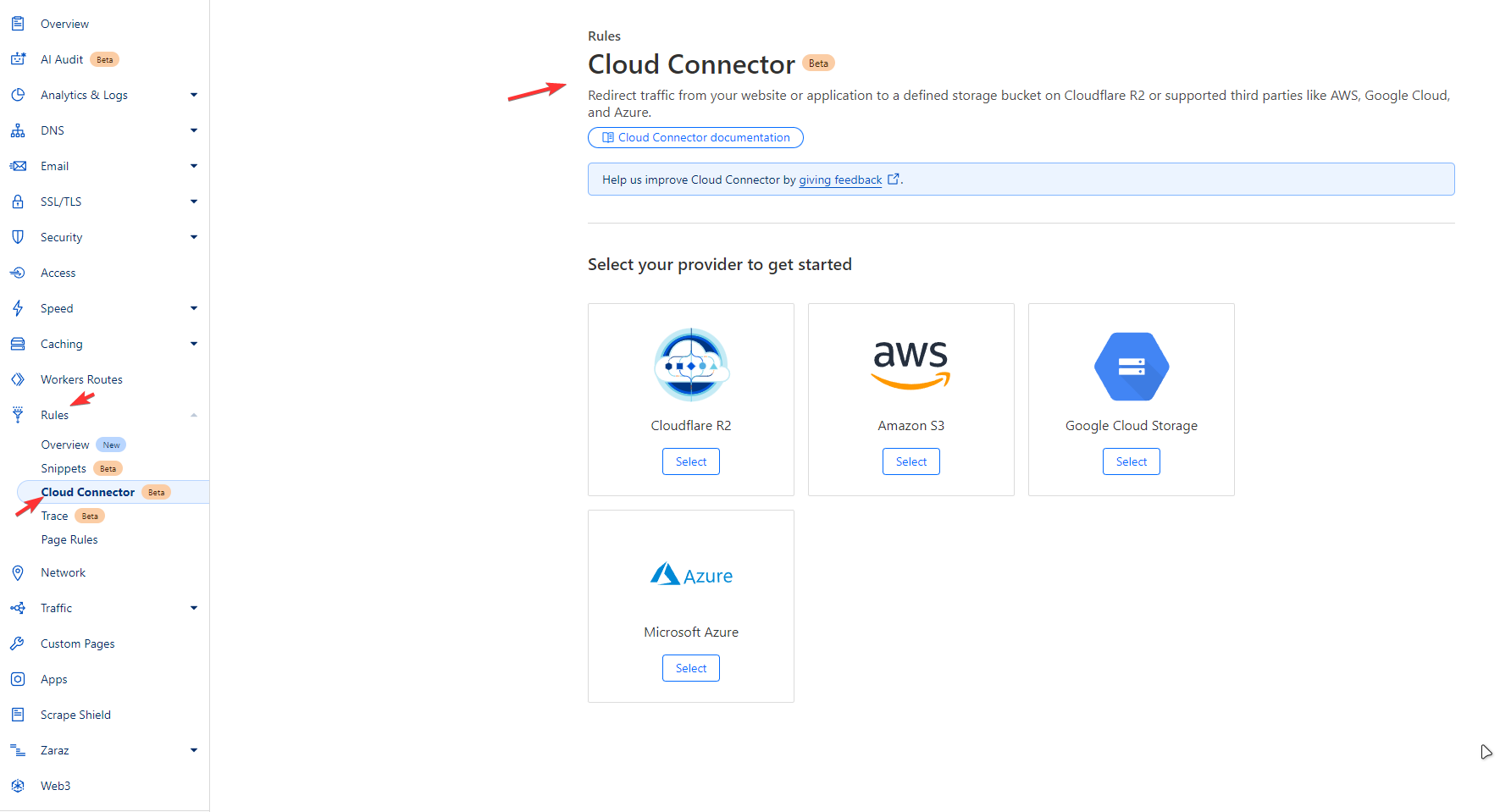Expand the Traffic menu arrow
The image size is (1500, 812).
coord(194,608)
